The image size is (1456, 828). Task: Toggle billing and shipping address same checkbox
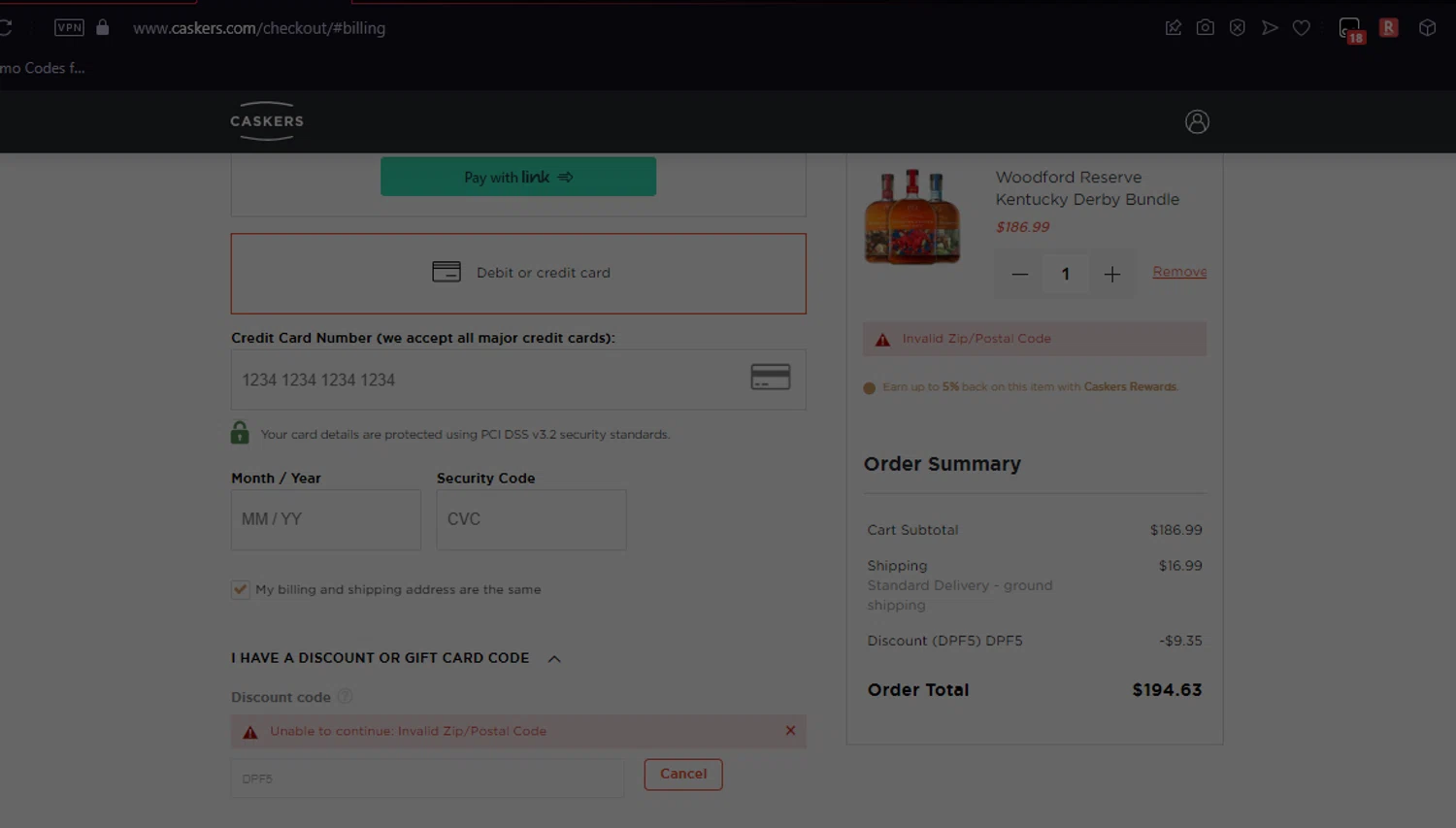pyautogui.click(x=240, y=589)
